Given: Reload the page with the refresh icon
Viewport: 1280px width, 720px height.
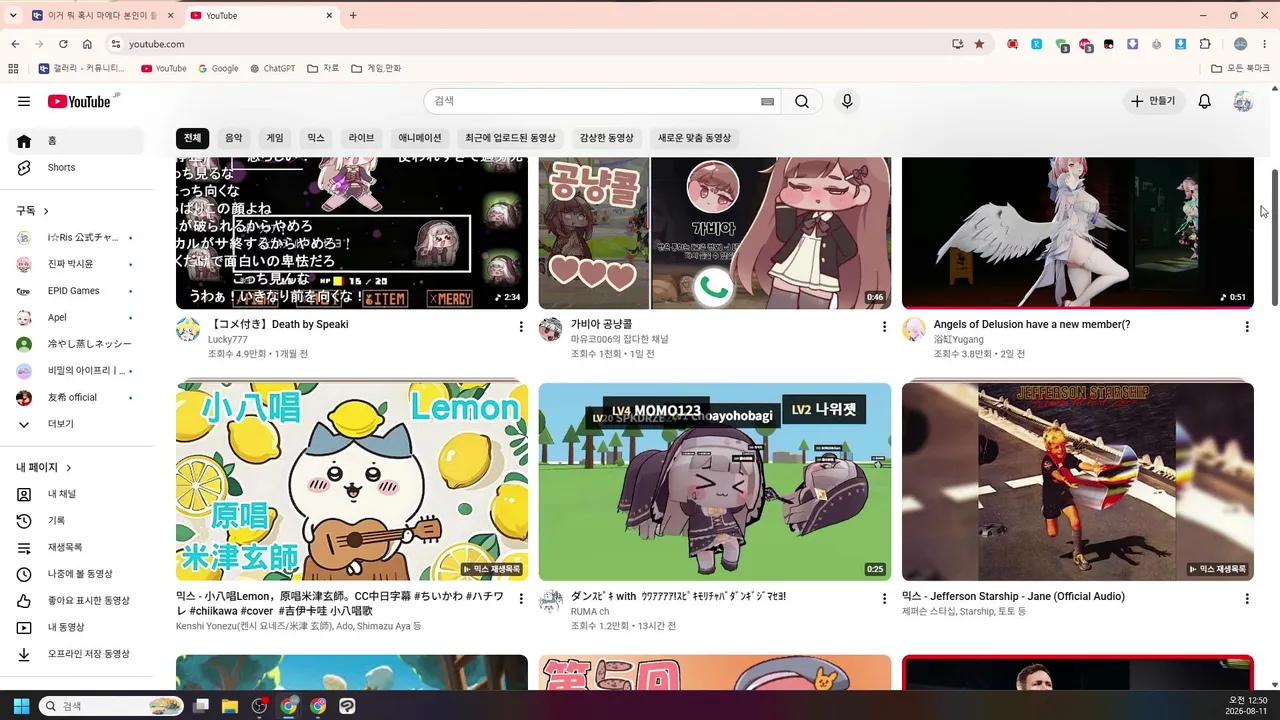Looking at the screenshot, I should pyautogui.click(x=63, y=44).
